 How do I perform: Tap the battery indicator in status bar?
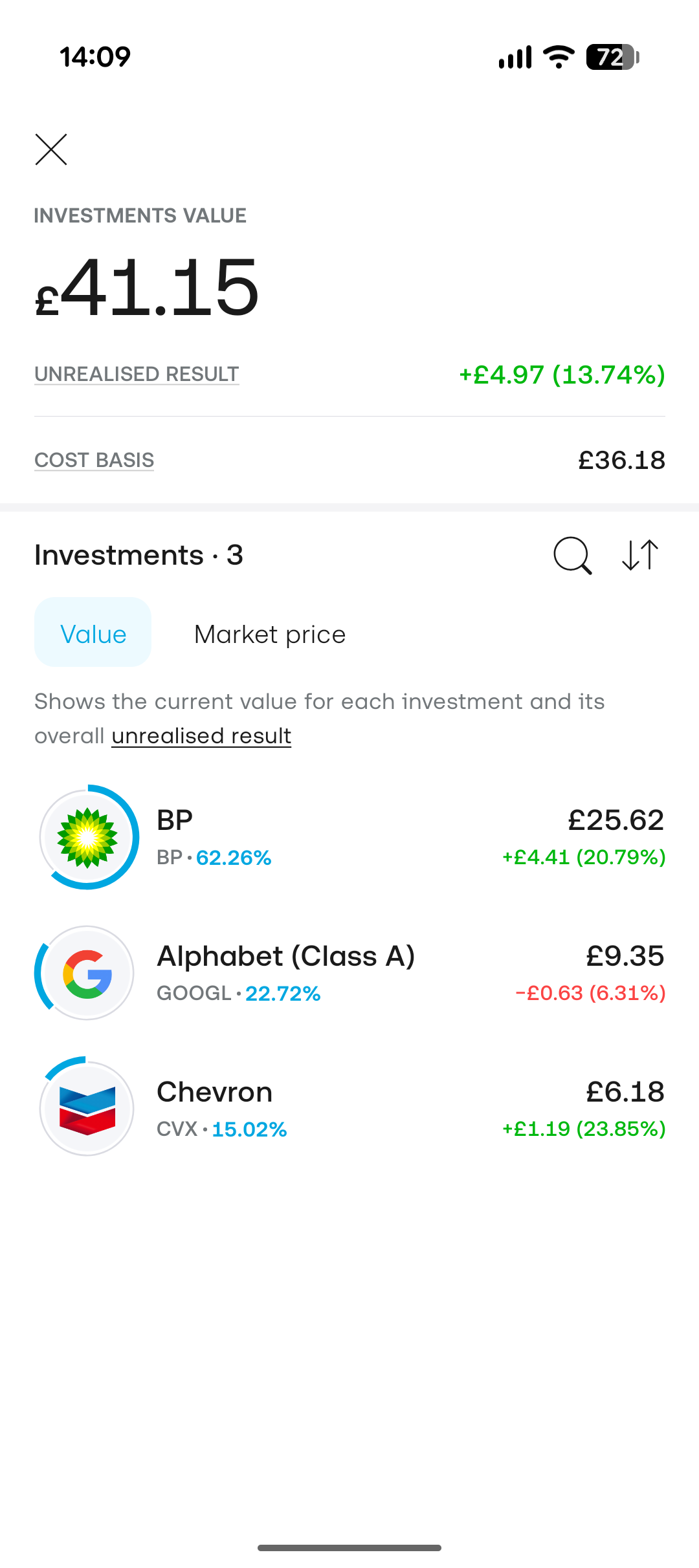tap(612, 57)
